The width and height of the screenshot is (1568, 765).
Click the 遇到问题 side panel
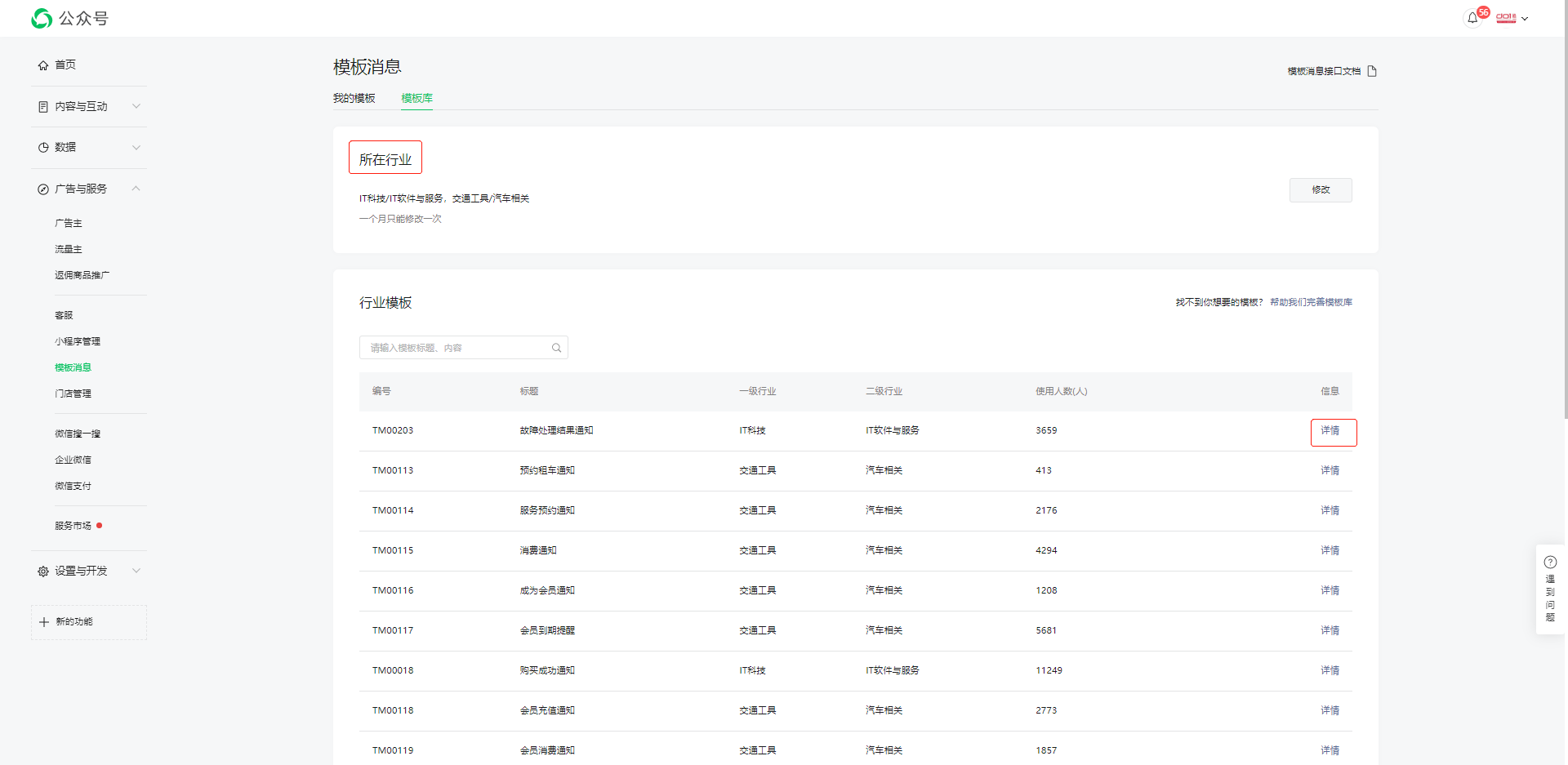pos(1550,589)
